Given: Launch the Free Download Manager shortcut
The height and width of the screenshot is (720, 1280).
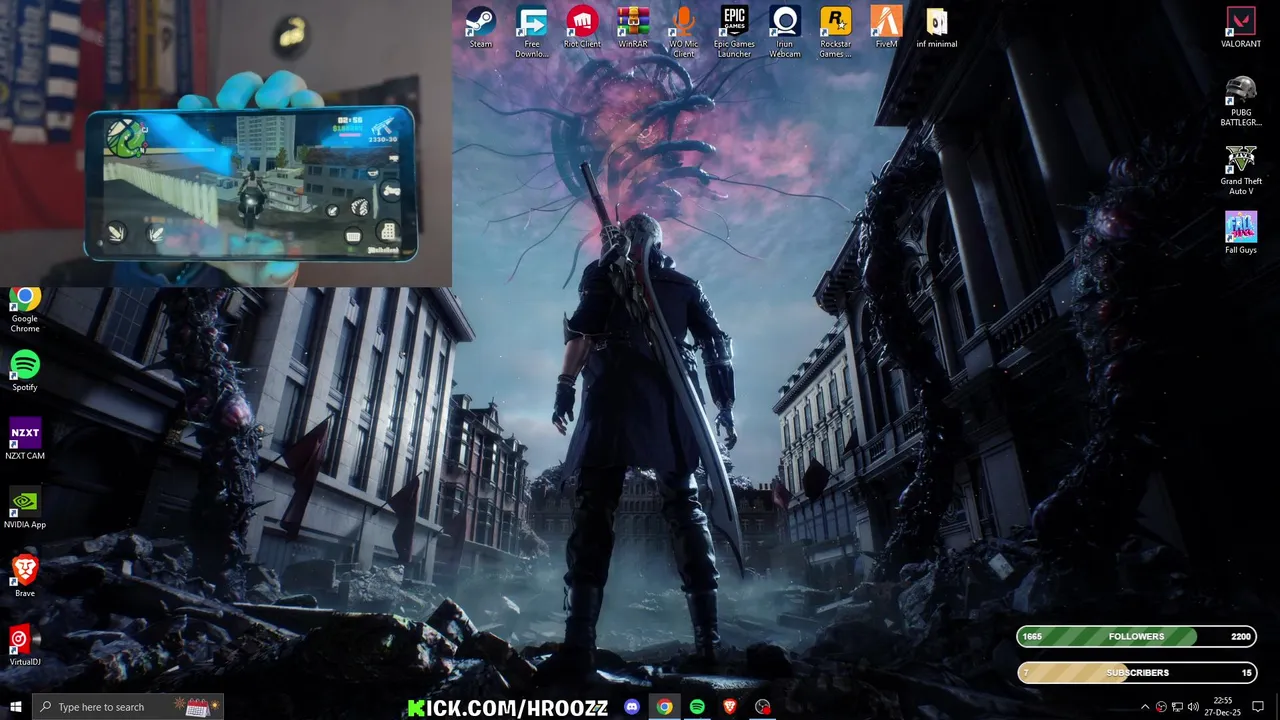Looking at the screenshot, I should click(x=532, y=32).
